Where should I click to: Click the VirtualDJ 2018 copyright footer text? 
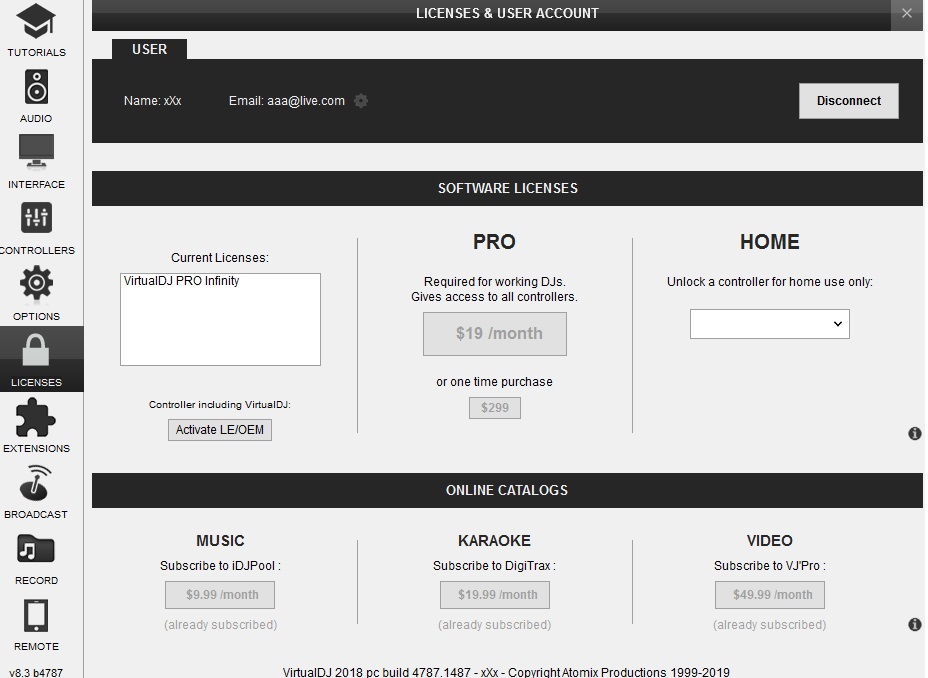(x=506, y=672)
